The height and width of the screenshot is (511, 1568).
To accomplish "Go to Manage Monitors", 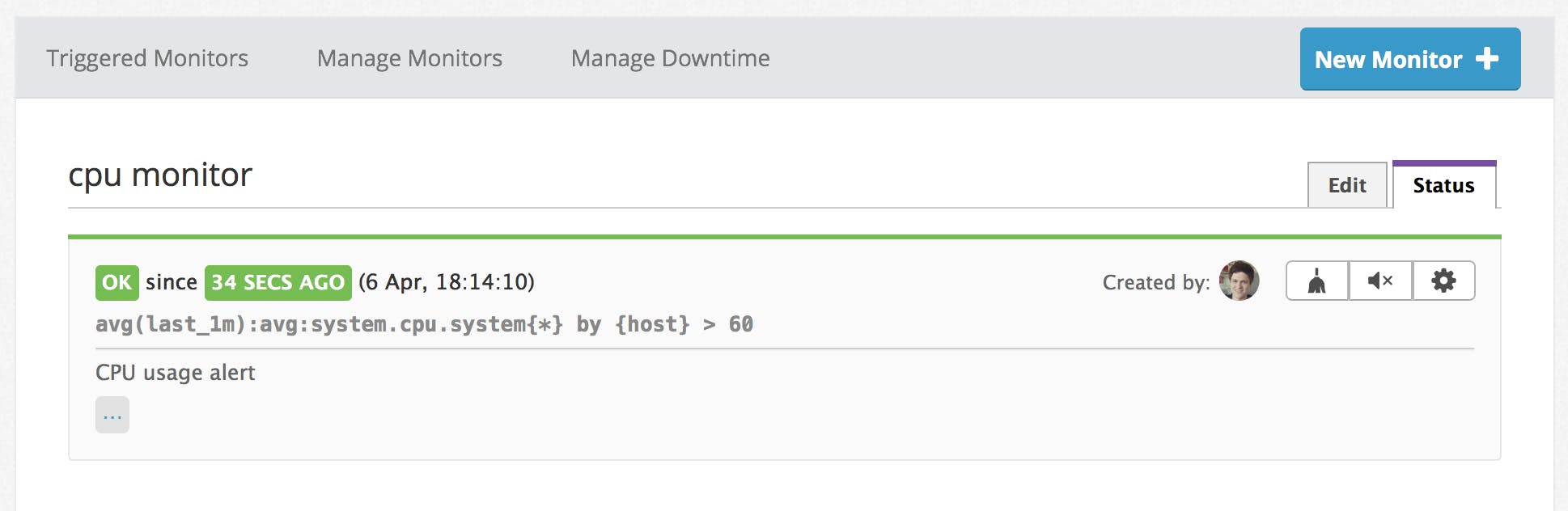I will pos(409,58).
